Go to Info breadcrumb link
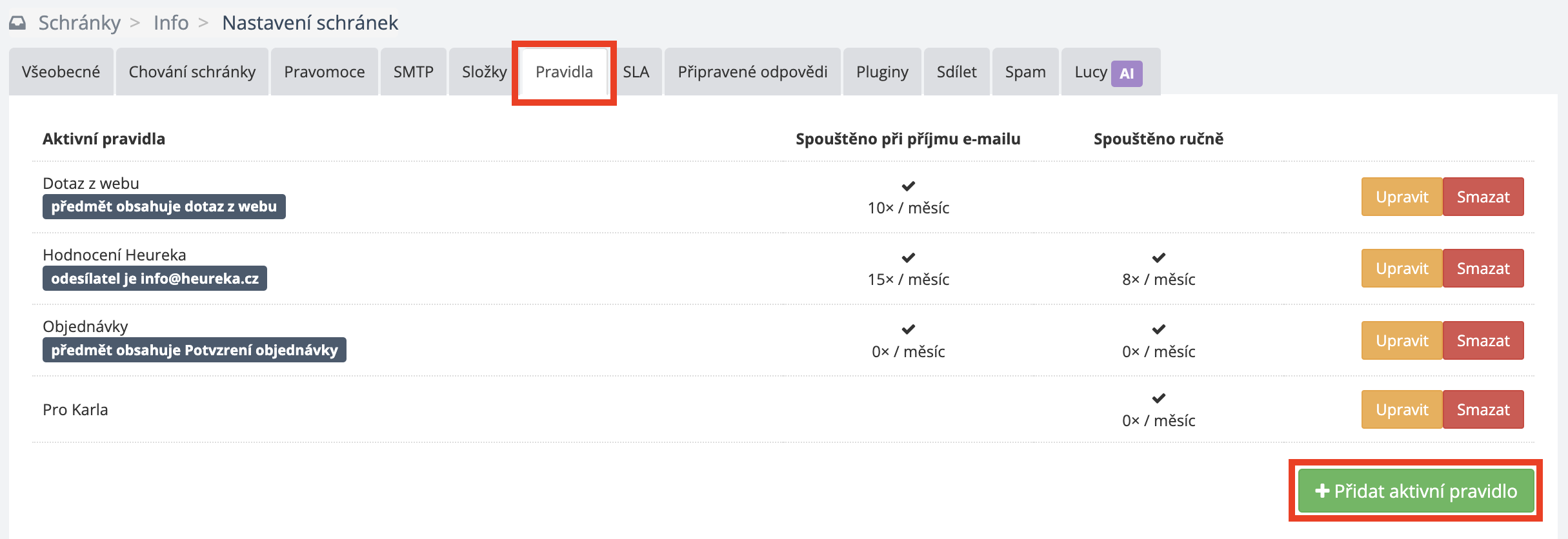Image resolution: width=1568 pixels, height=539 pixels. click(x=171, y=23)
